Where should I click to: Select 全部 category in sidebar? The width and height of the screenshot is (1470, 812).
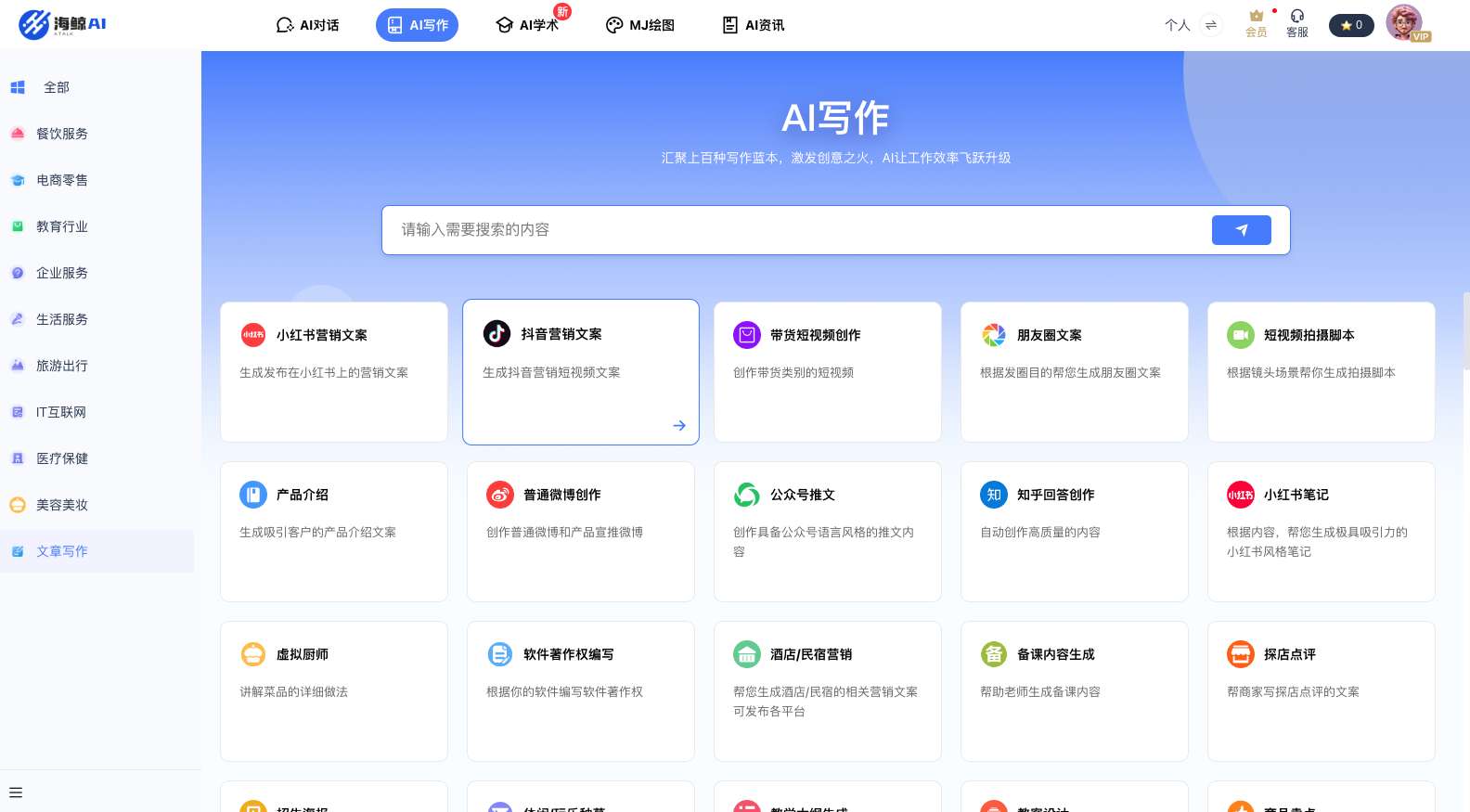click(97, 87)
